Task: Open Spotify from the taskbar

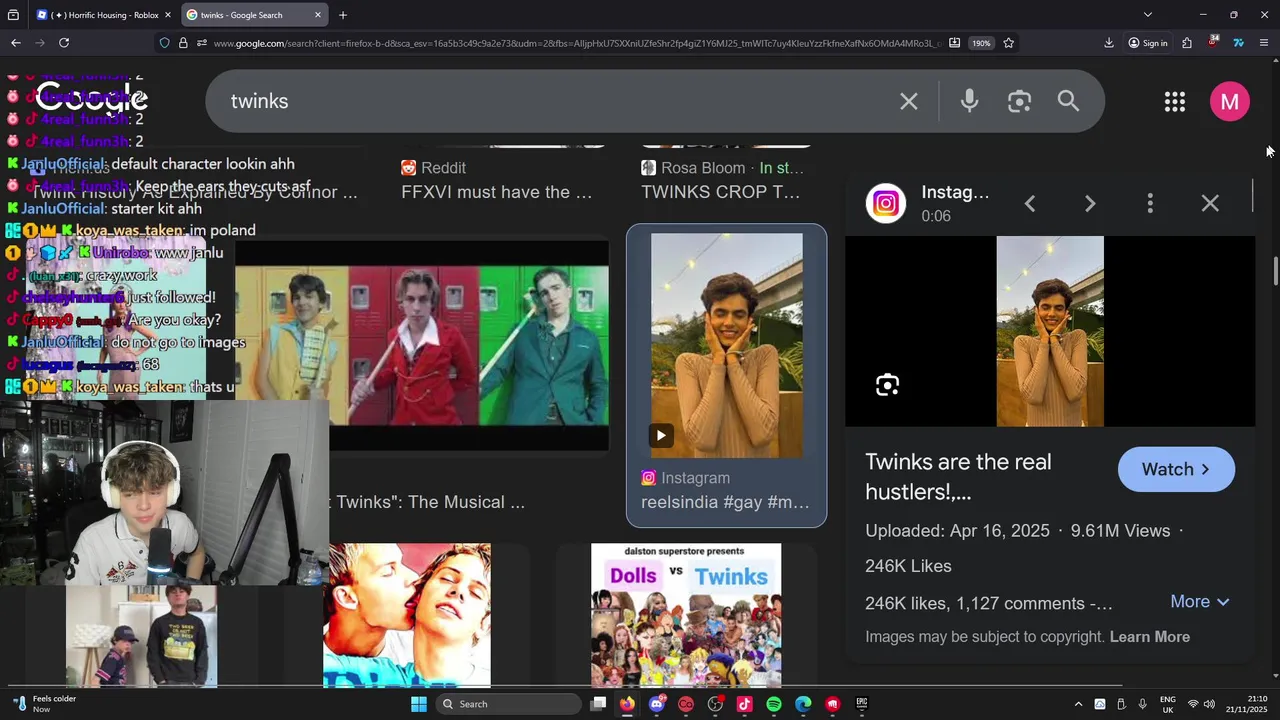Action: pyautogui.click(x=774, y=704)
